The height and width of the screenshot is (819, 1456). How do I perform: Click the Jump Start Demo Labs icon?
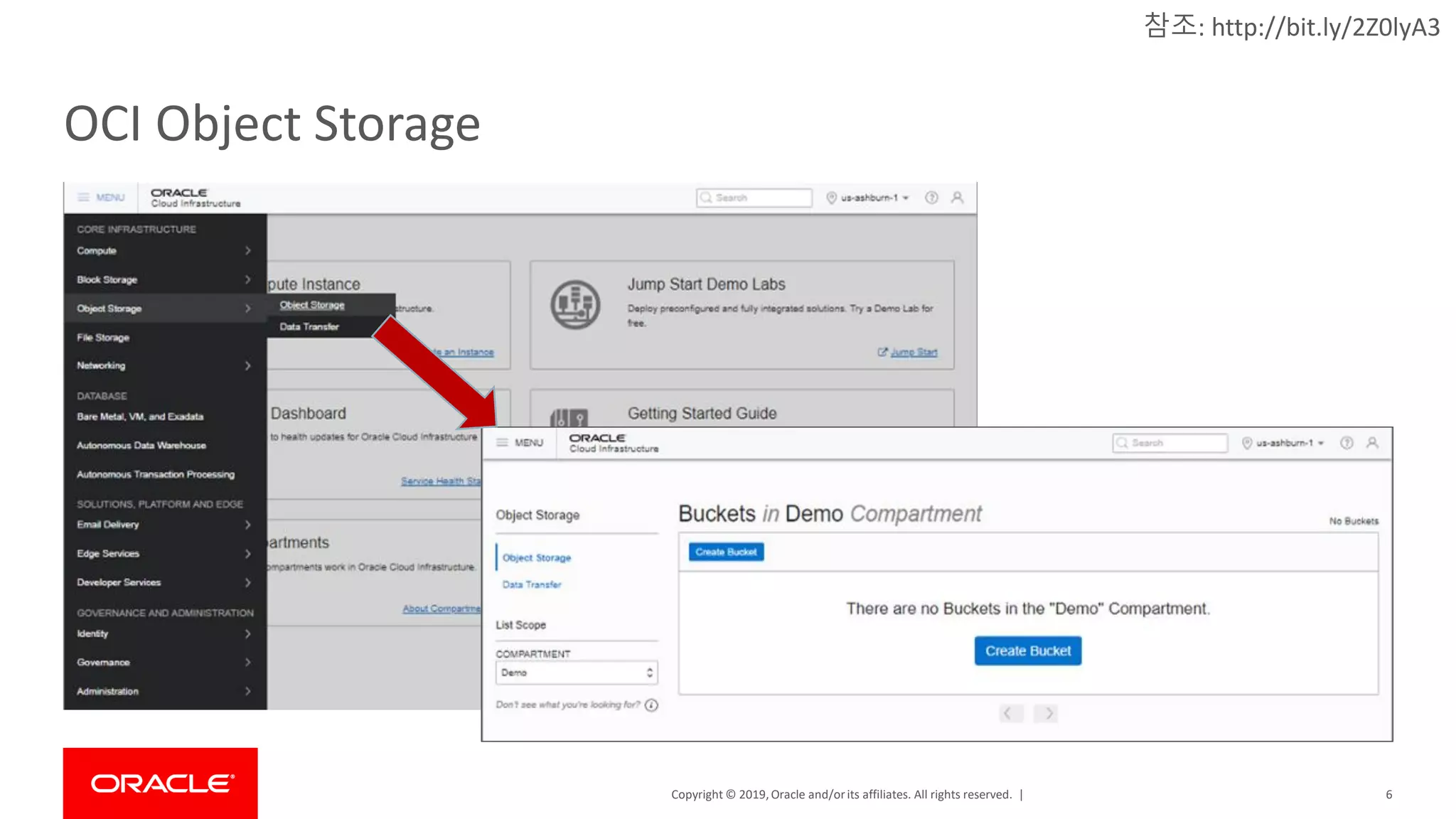click(575, 305)
